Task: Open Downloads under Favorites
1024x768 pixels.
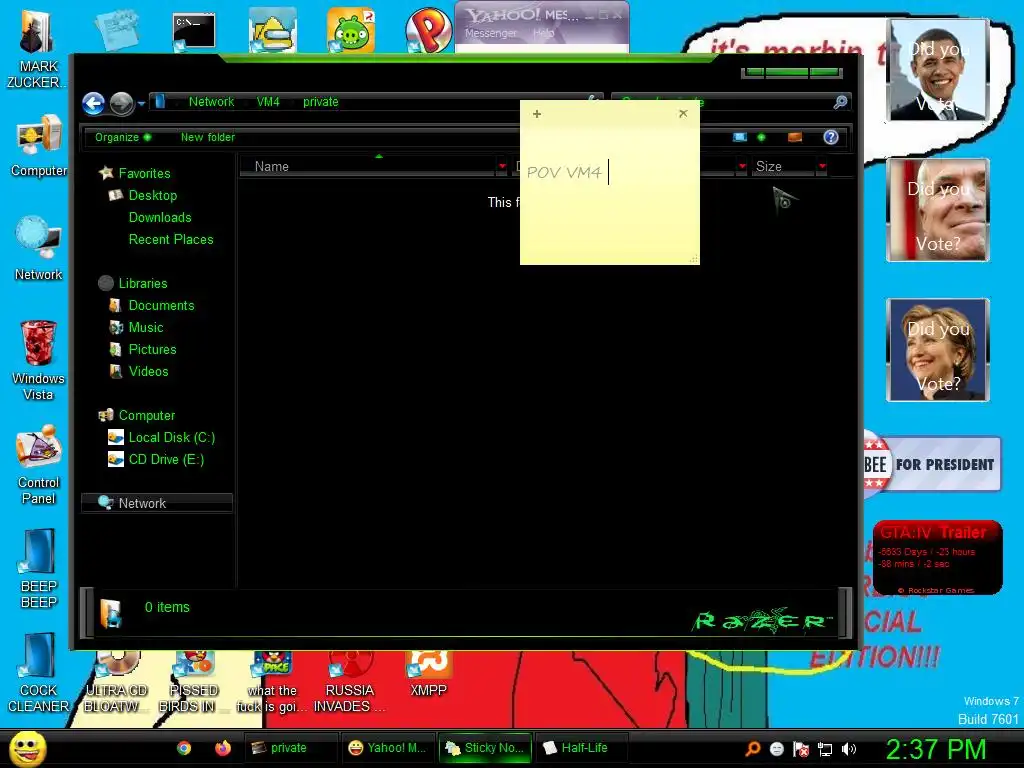Action: 160,217
